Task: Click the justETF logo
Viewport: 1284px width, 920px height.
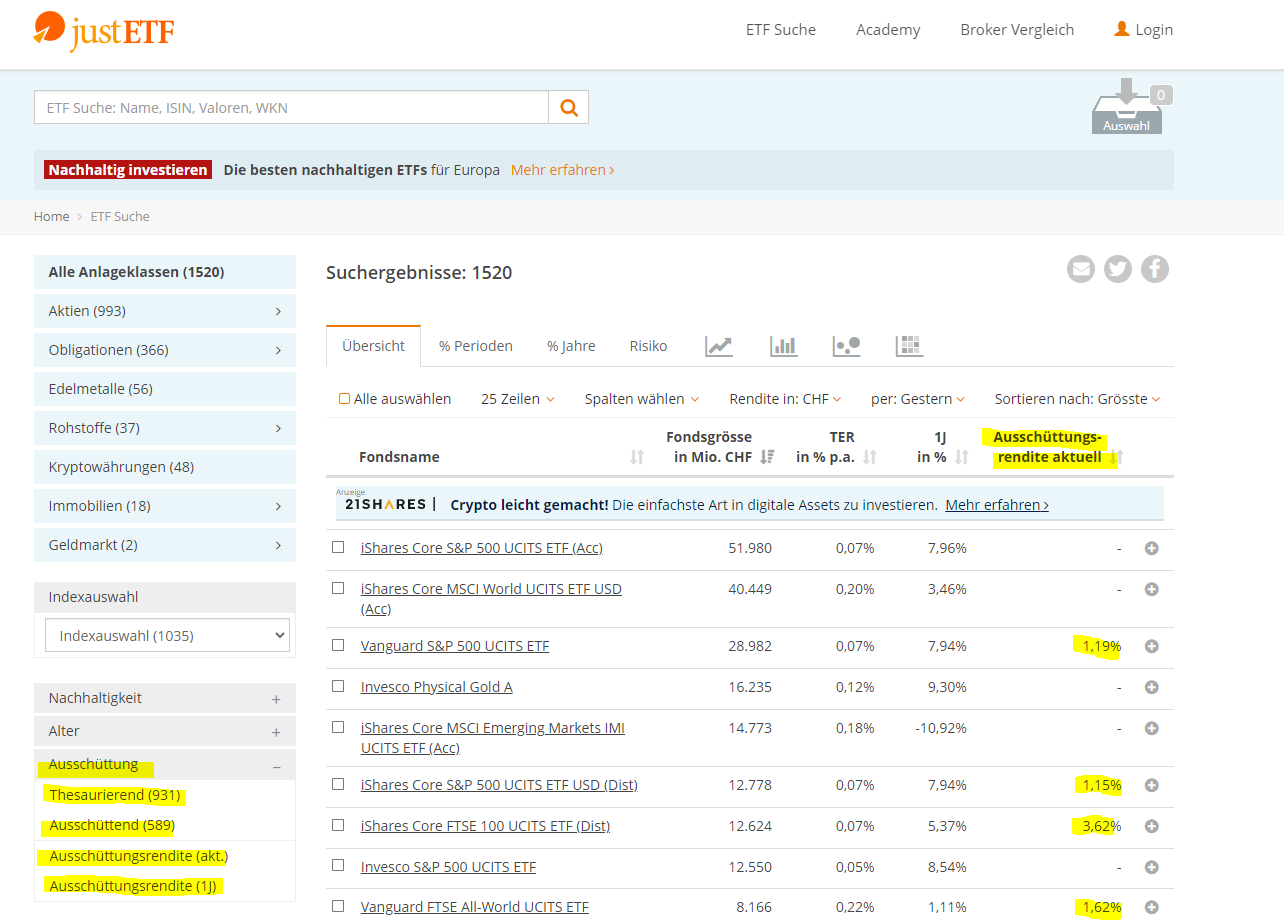Action: tap(103, 31)
